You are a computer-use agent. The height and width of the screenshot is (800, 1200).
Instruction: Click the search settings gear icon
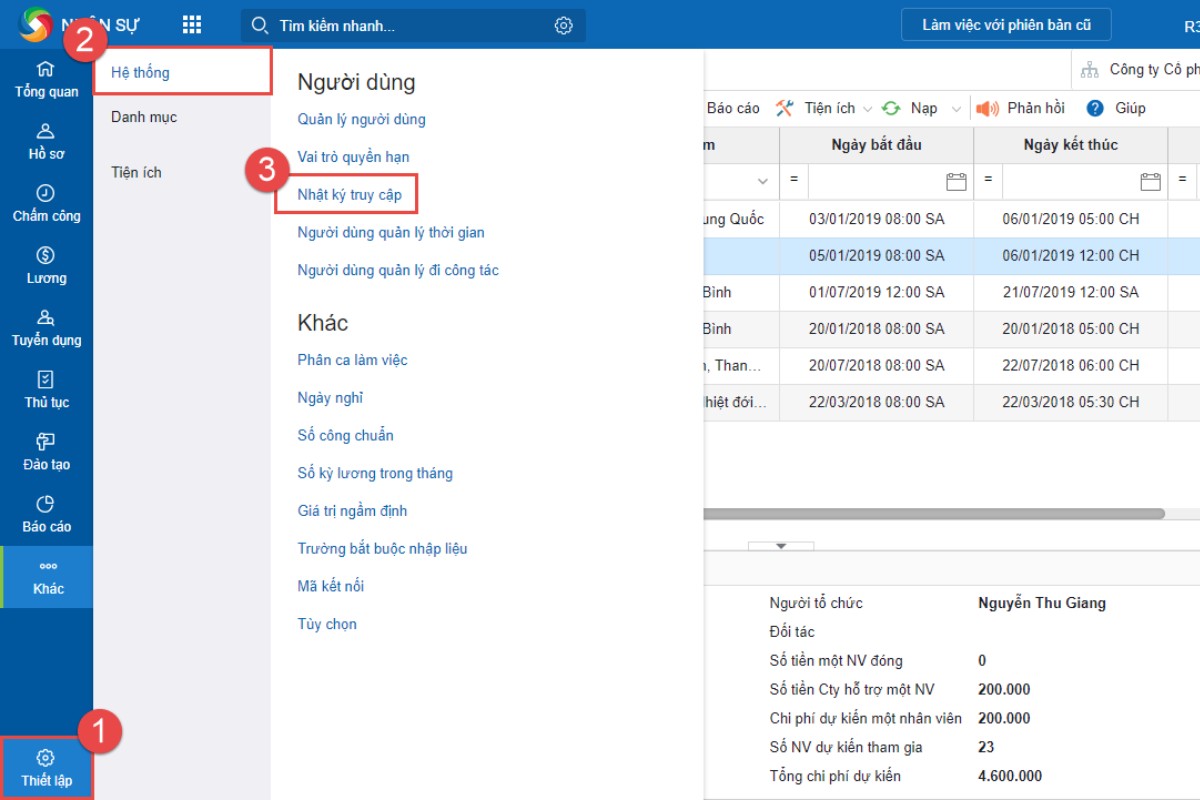tap(564, 26)
